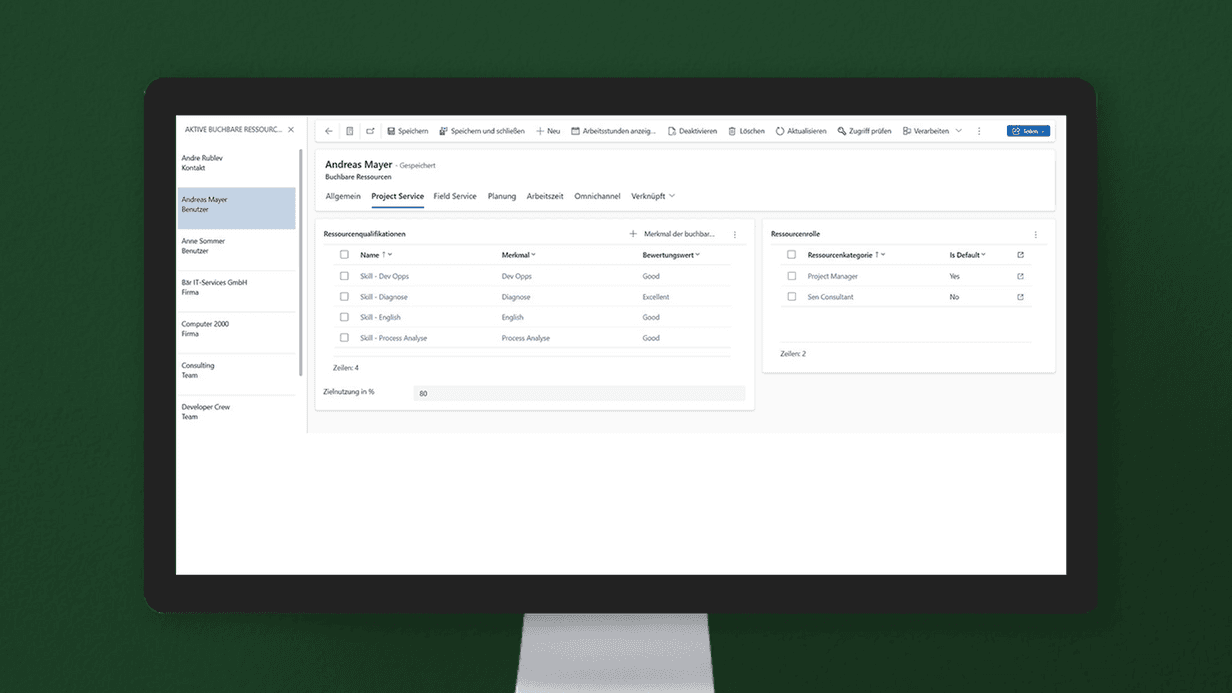
Task: Open the Bewertungswert column header dropdown
Action: [698, 255]
